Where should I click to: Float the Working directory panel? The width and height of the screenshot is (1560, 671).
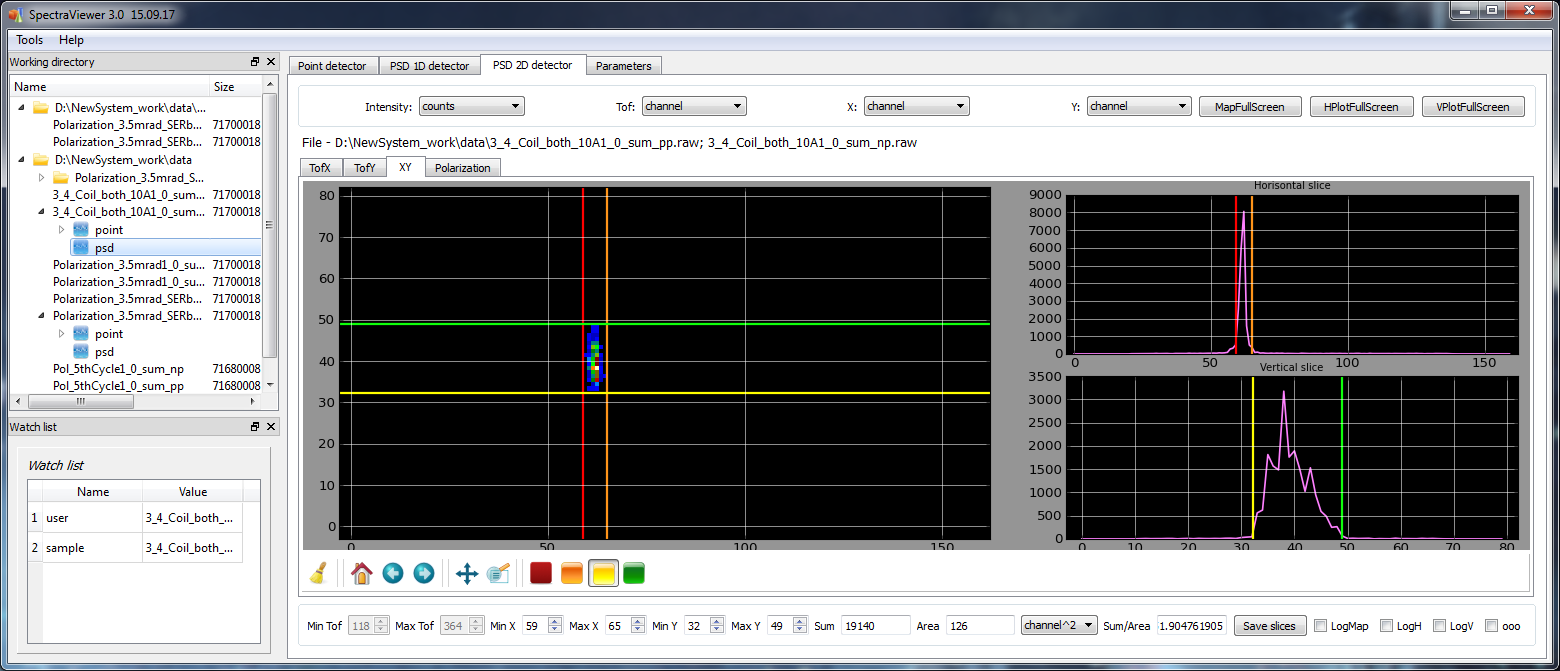tap(255, 62)
